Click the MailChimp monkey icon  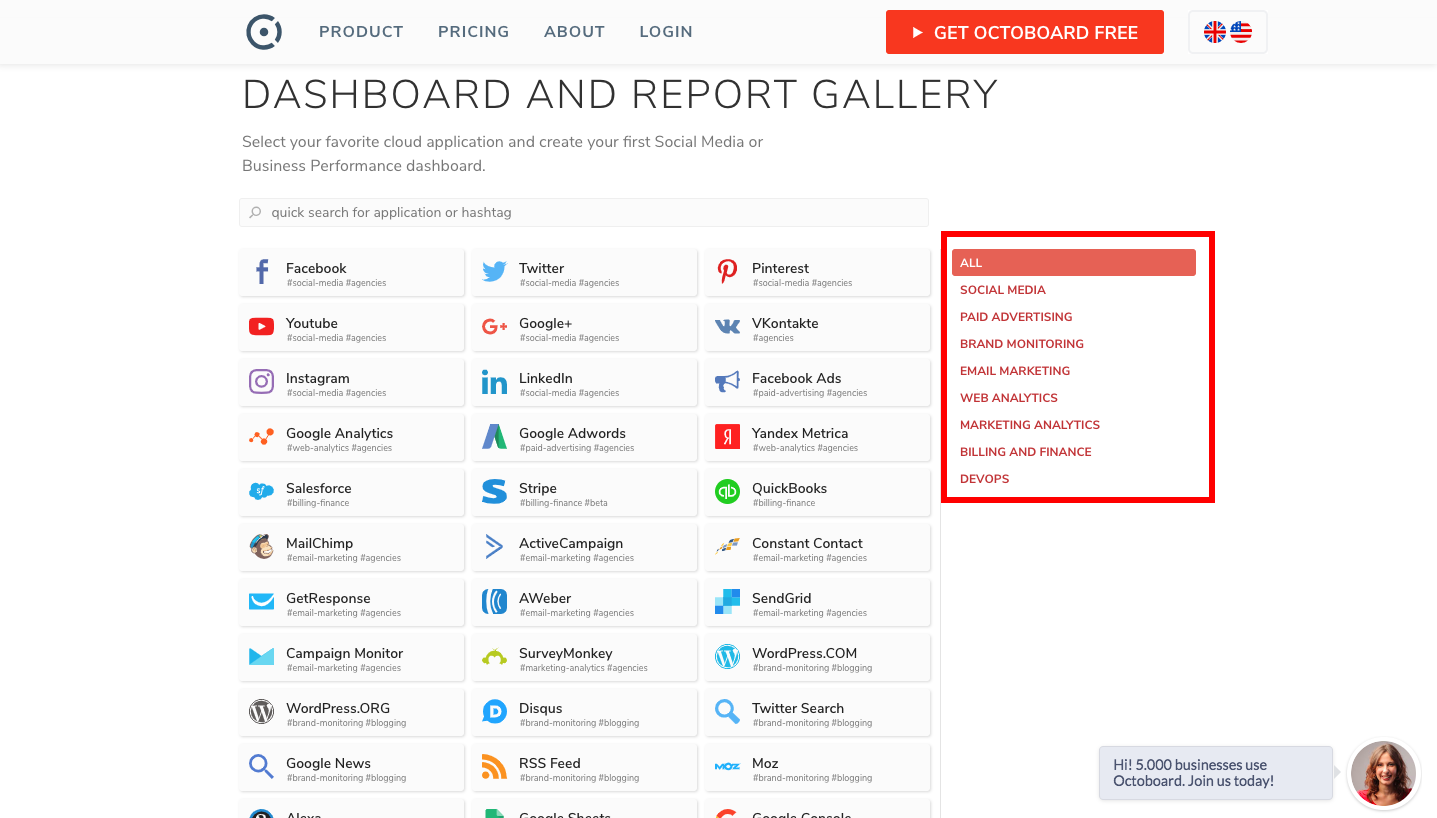click(x=261, y=547)
